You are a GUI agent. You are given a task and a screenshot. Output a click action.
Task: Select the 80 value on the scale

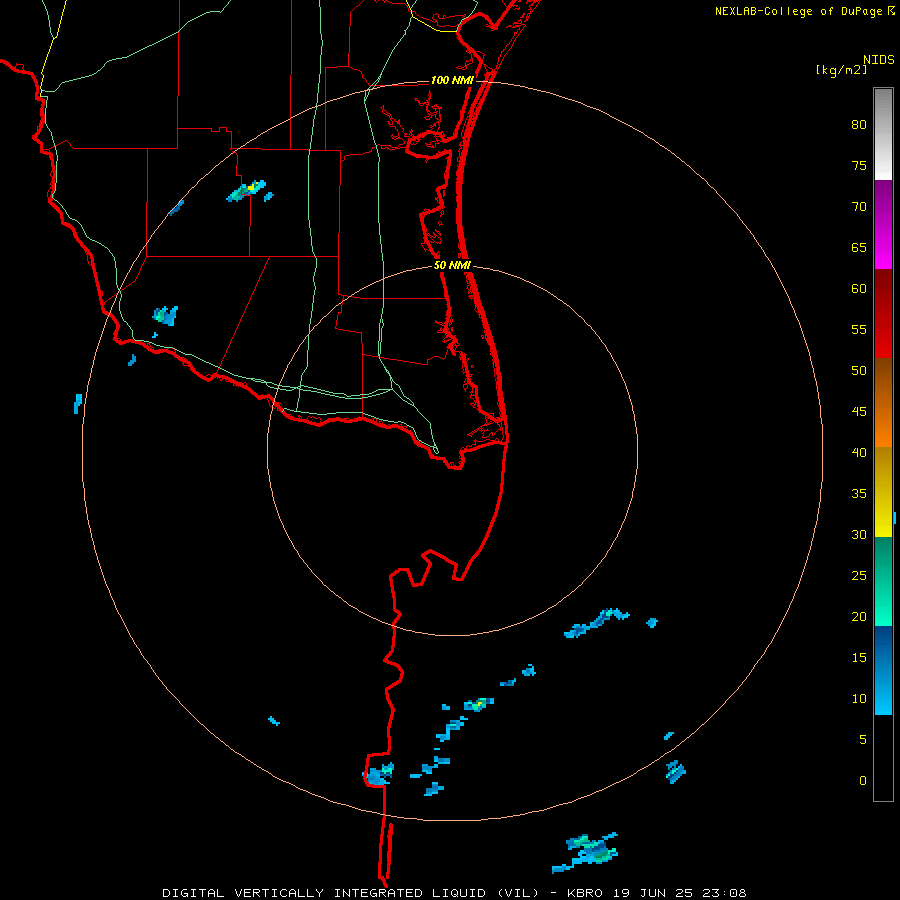point(859,125)
